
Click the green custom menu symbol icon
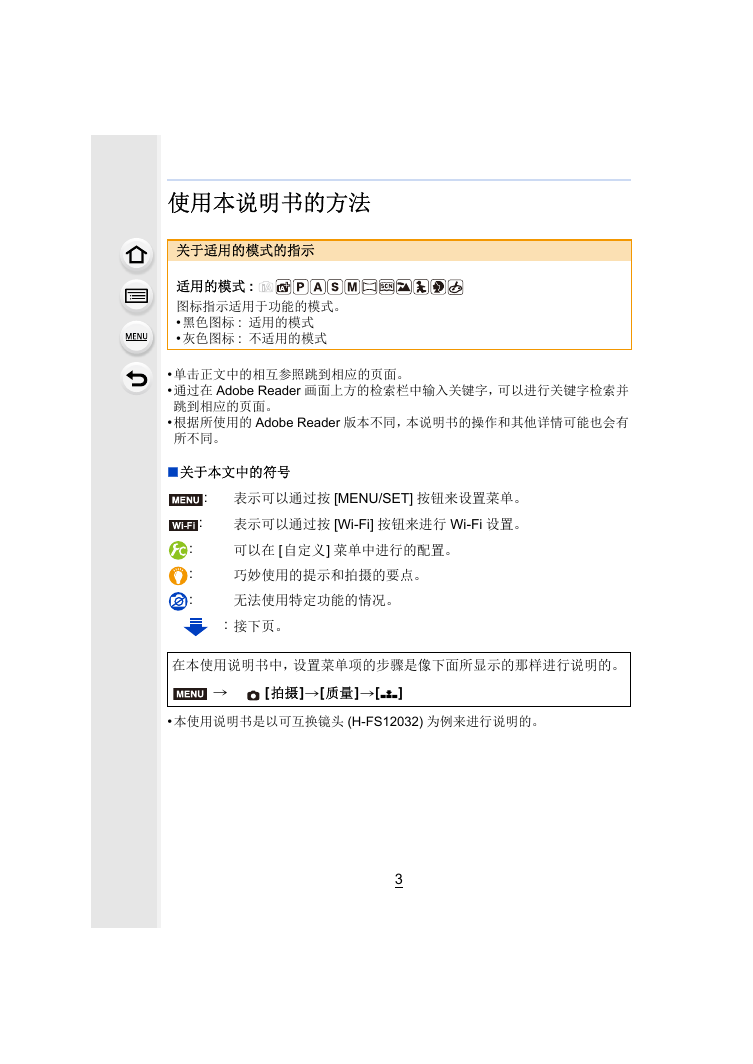178,550
